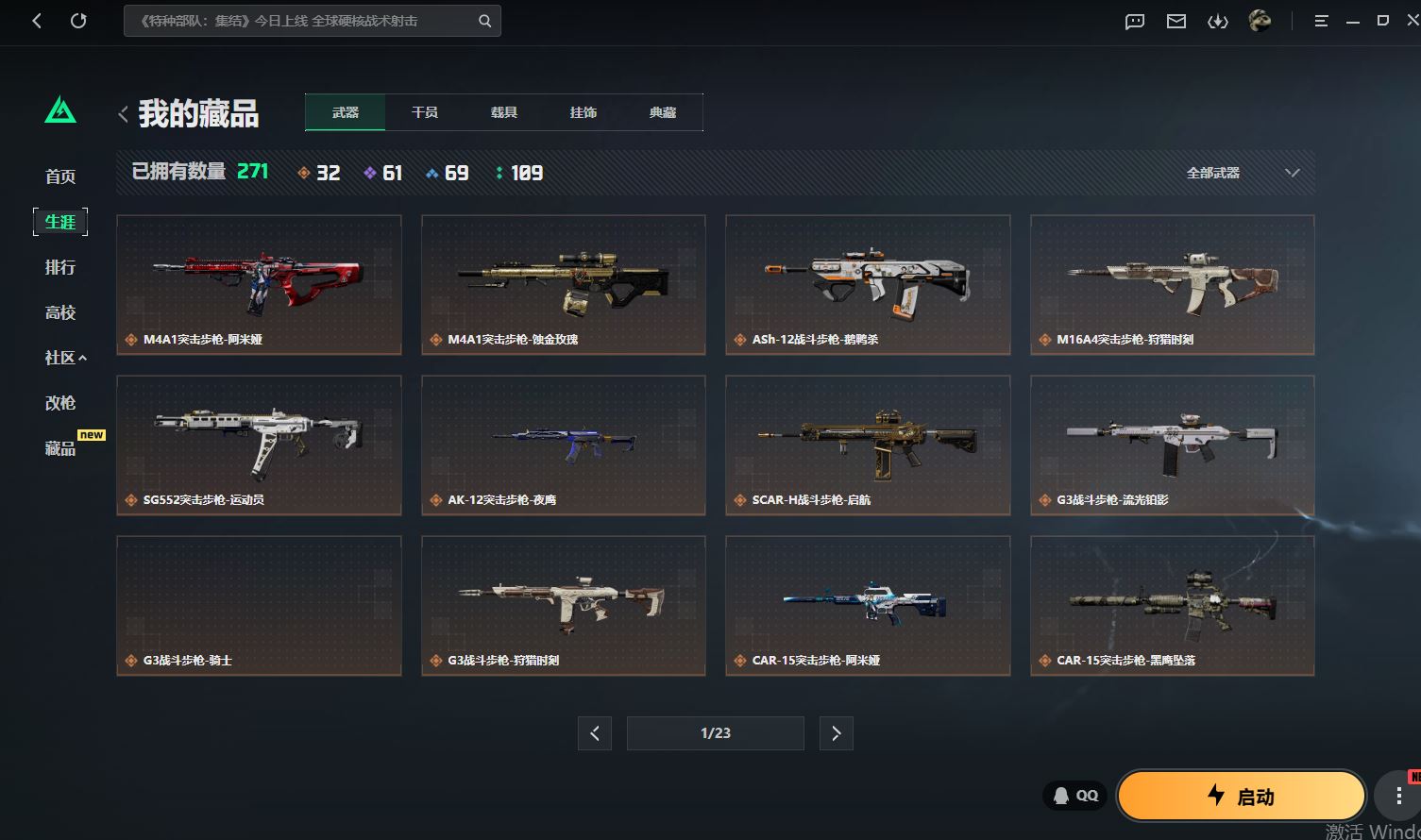This screenshot has height=840, width=1421.
Task: Click the green triangle app logo
Action: tap(60, 110)
